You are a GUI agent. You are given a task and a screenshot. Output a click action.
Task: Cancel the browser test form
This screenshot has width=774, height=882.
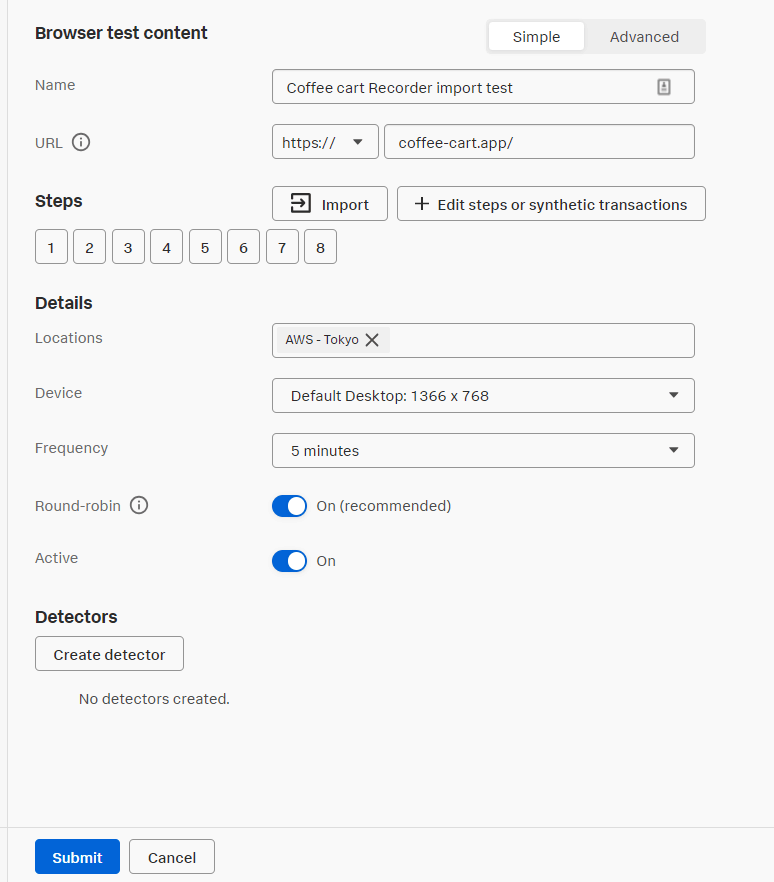click(172, 857)
